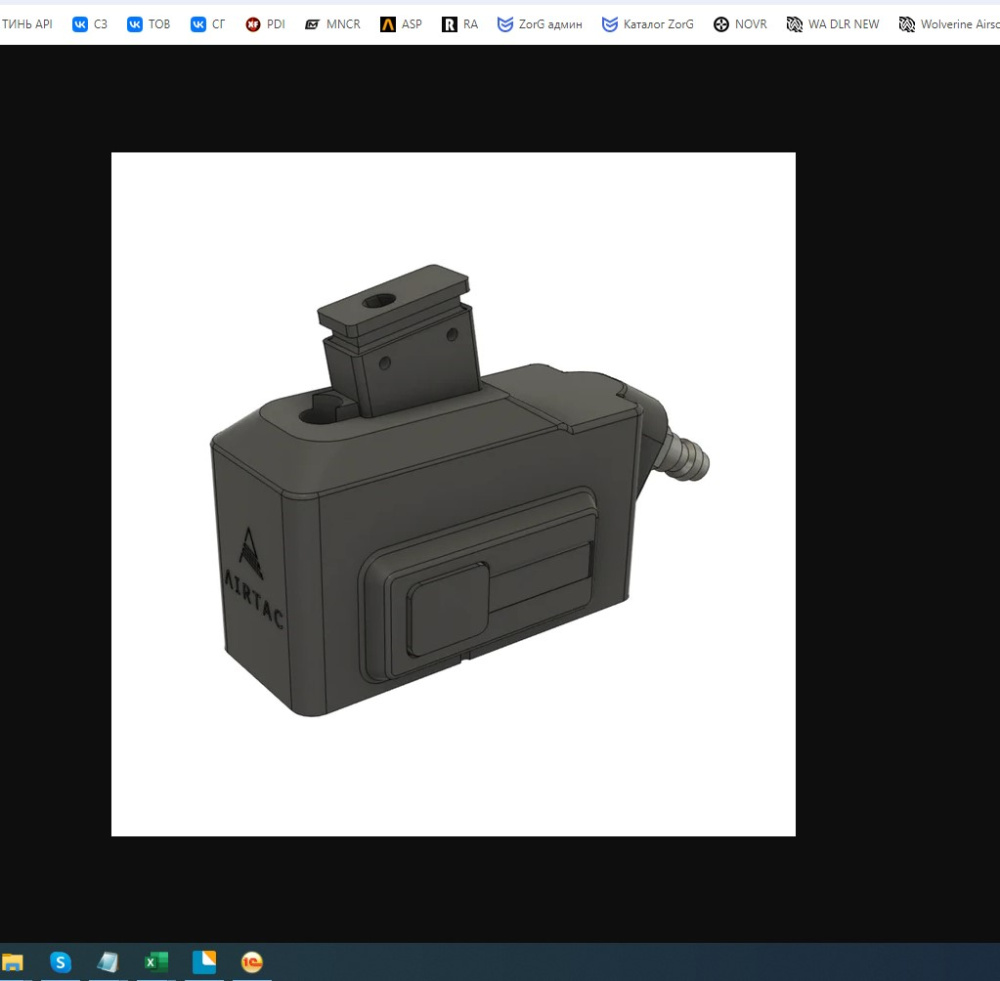Open the NOVR bookmark
Viewport: 1000px width, 981px height.
[740, 24]
